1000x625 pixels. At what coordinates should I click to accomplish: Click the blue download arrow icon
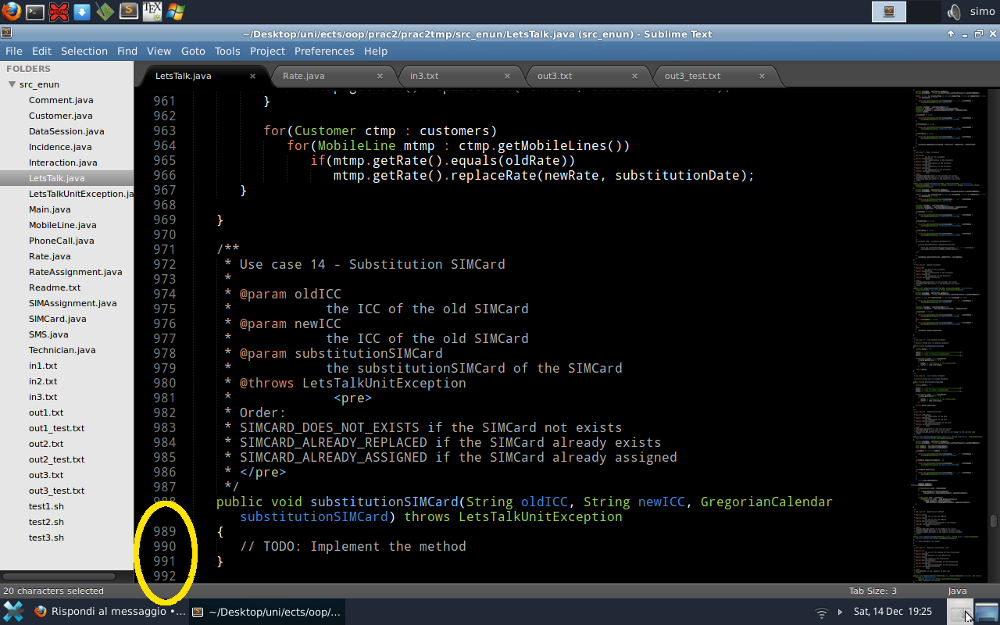point(82,12)
